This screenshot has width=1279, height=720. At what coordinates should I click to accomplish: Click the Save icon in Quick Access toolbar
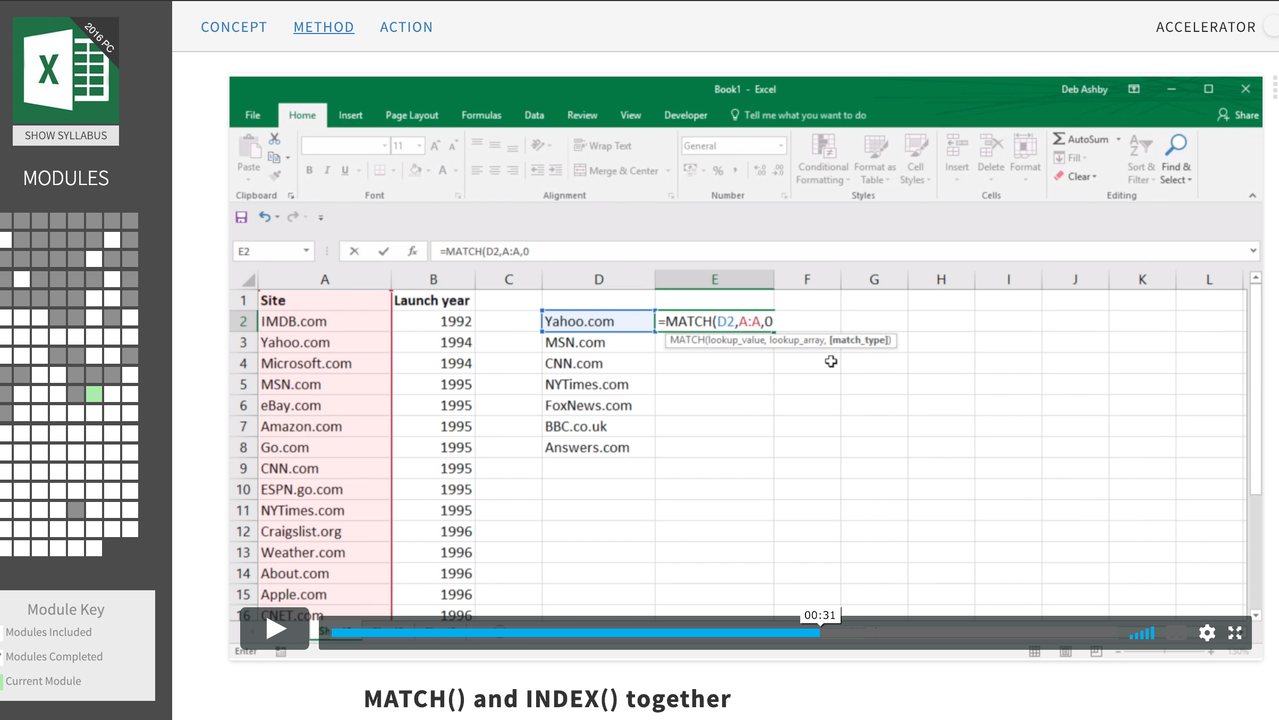click(x=241, y=217)
